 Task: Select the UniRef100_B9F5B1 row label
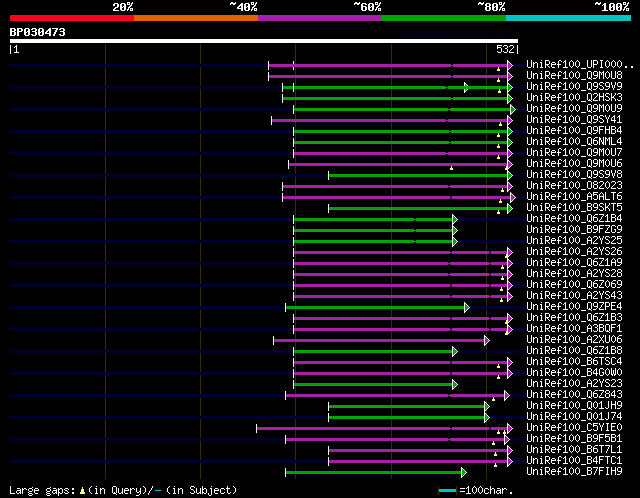coord(574,439)
